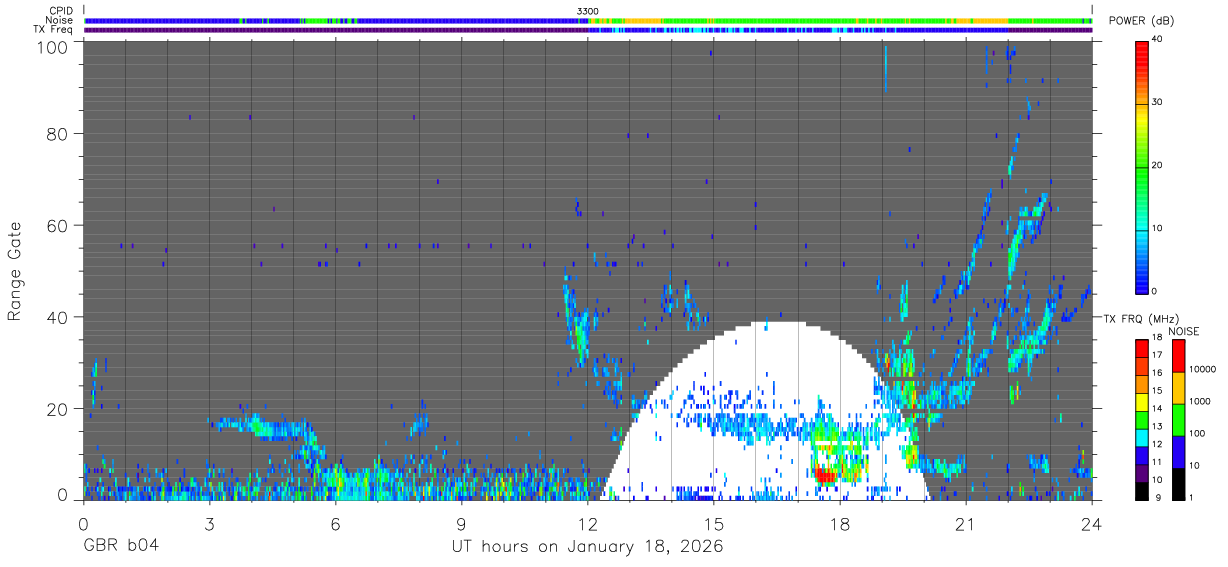This screenshot has width=1228, height=567.
Task: Click the 1000 noise legend label
Action: click(1202, 401)
